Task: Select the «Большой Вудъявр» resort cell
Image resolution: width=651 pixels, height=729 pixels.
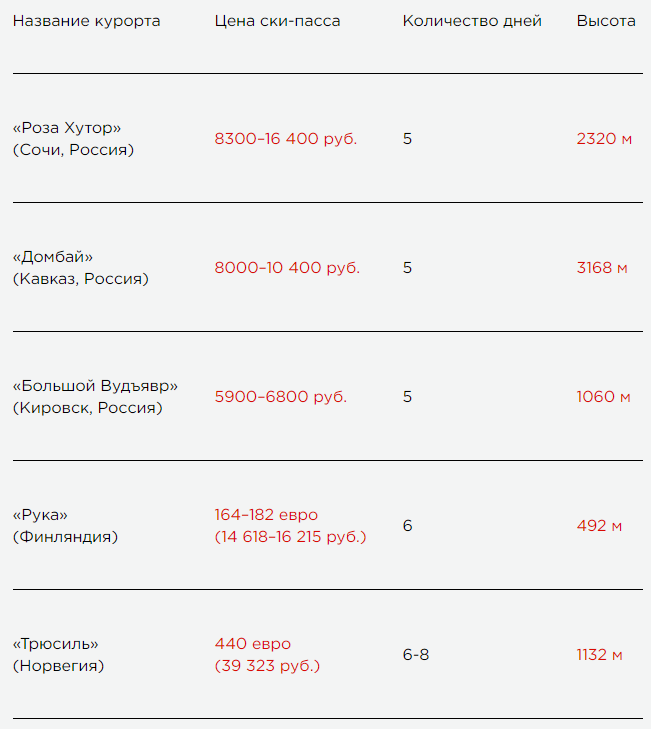Action: point(95,397)
